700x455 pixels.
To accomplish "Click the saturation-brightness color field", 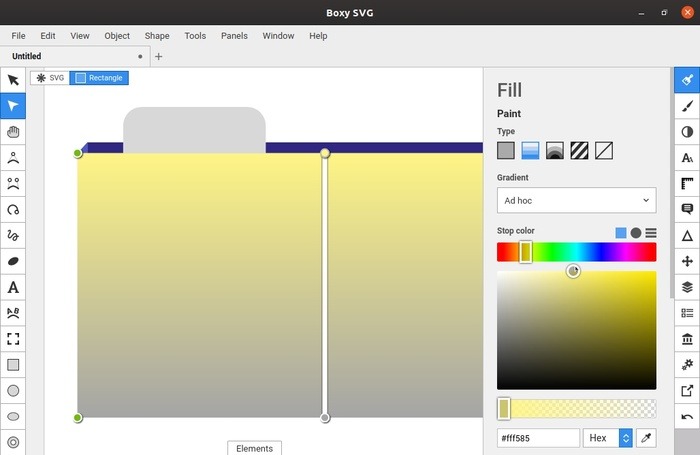I will click(x=576, y=330).
